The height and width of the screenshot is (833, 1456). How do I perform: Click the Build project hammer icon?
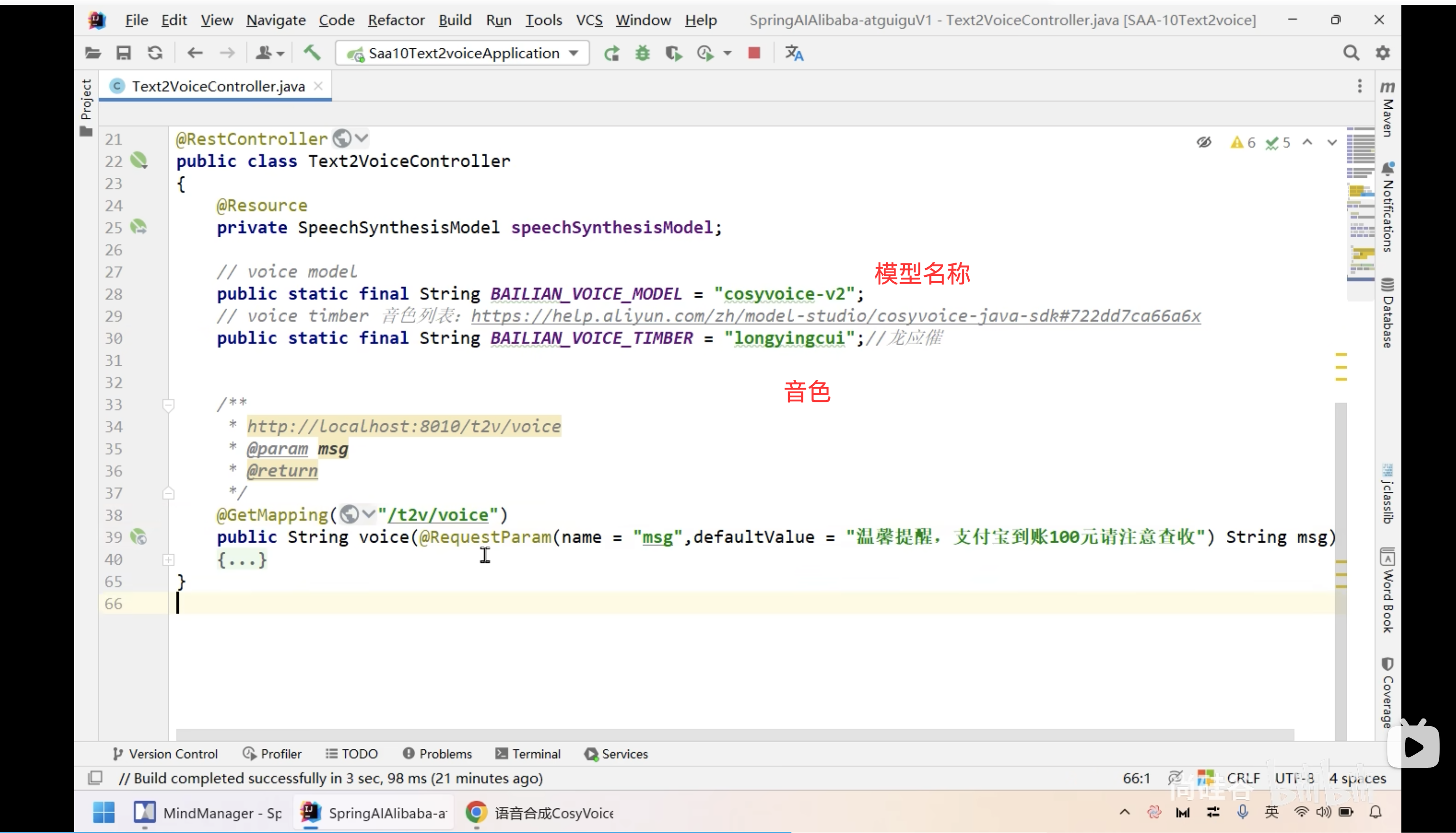[312, 53]
